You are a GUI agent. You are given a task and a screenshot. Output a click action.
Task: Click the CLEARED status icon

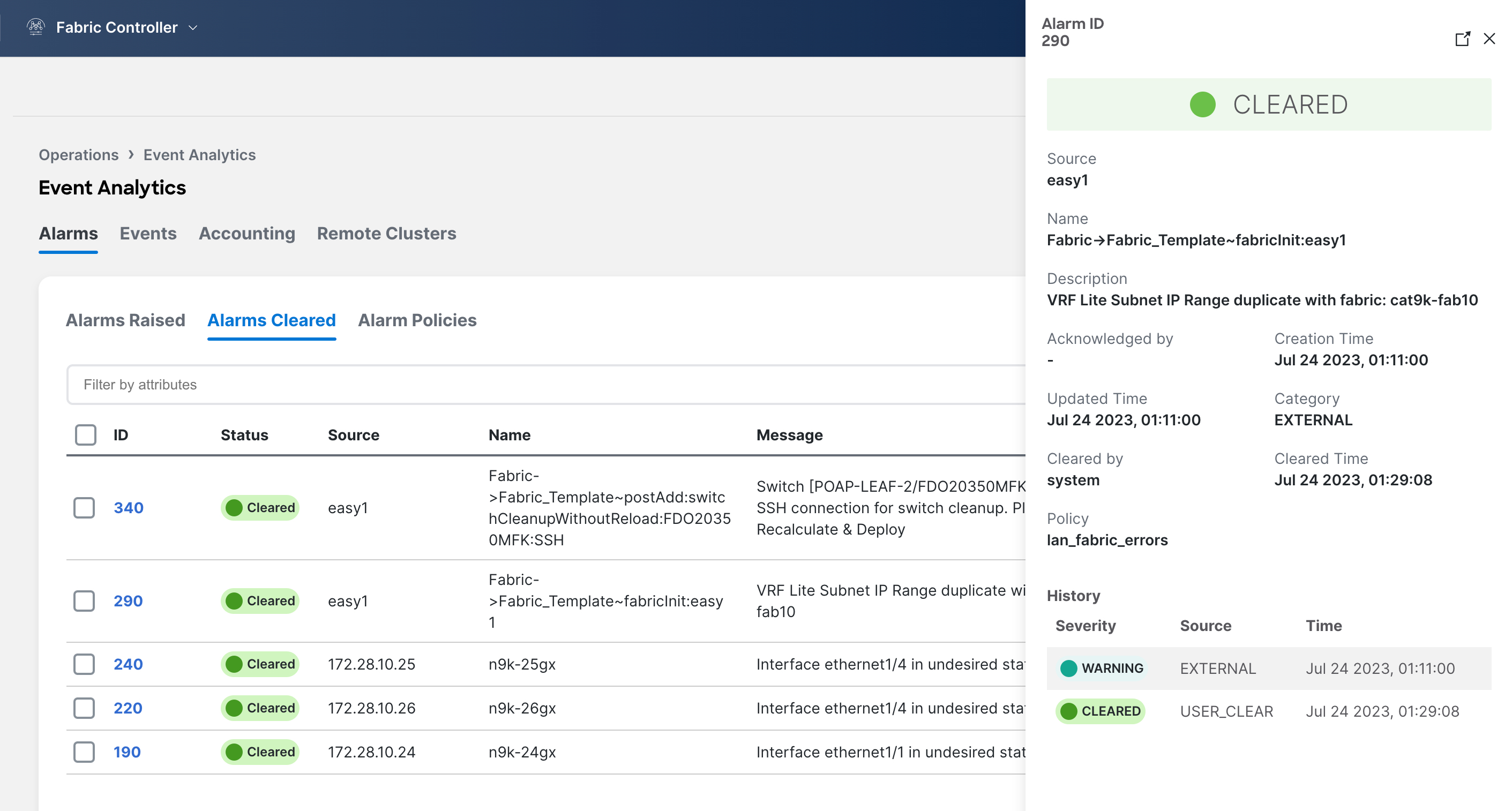point(1200,104)
